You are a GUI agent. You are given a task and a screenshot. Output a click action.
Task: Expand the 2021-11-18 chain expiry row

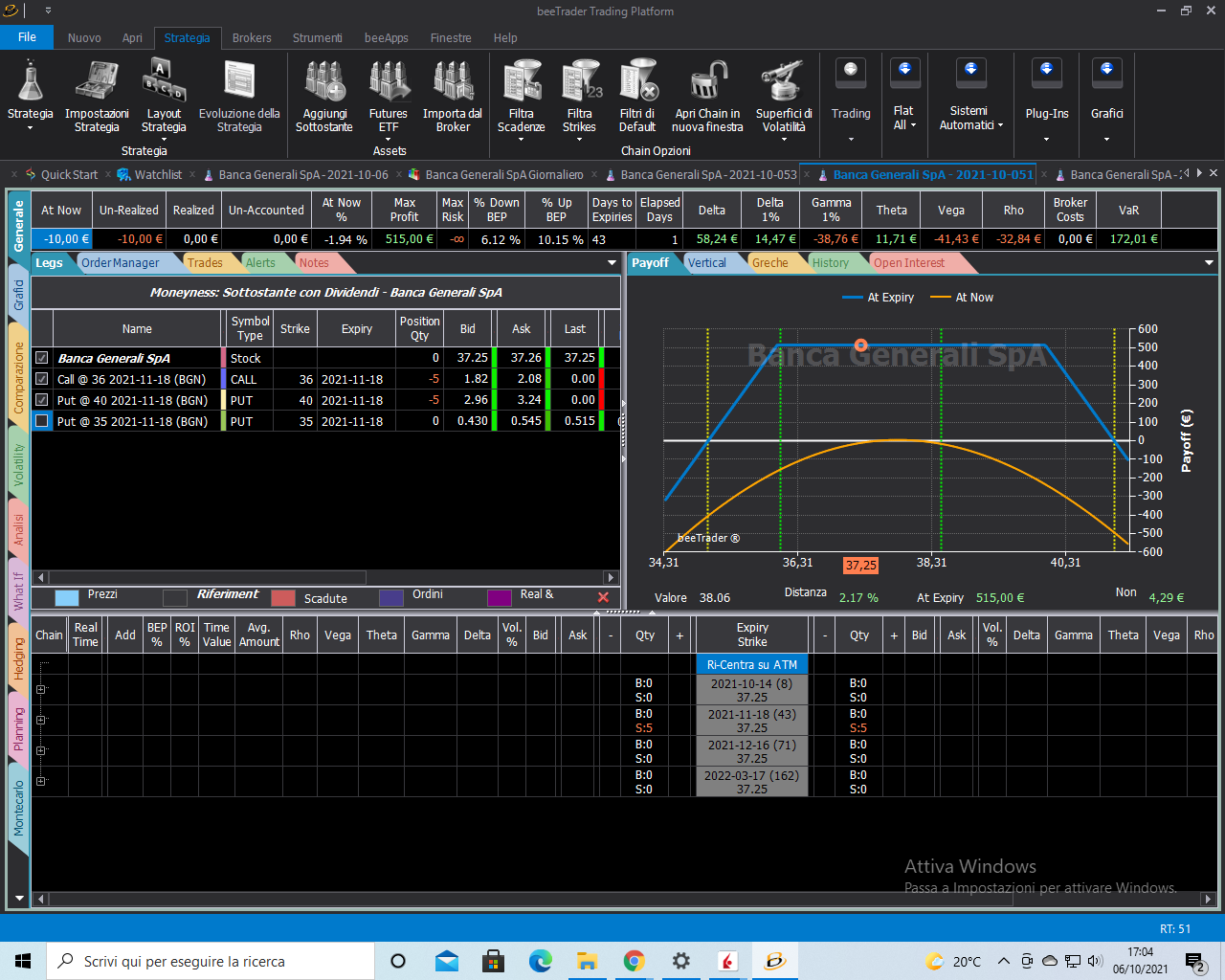(41, 720)
